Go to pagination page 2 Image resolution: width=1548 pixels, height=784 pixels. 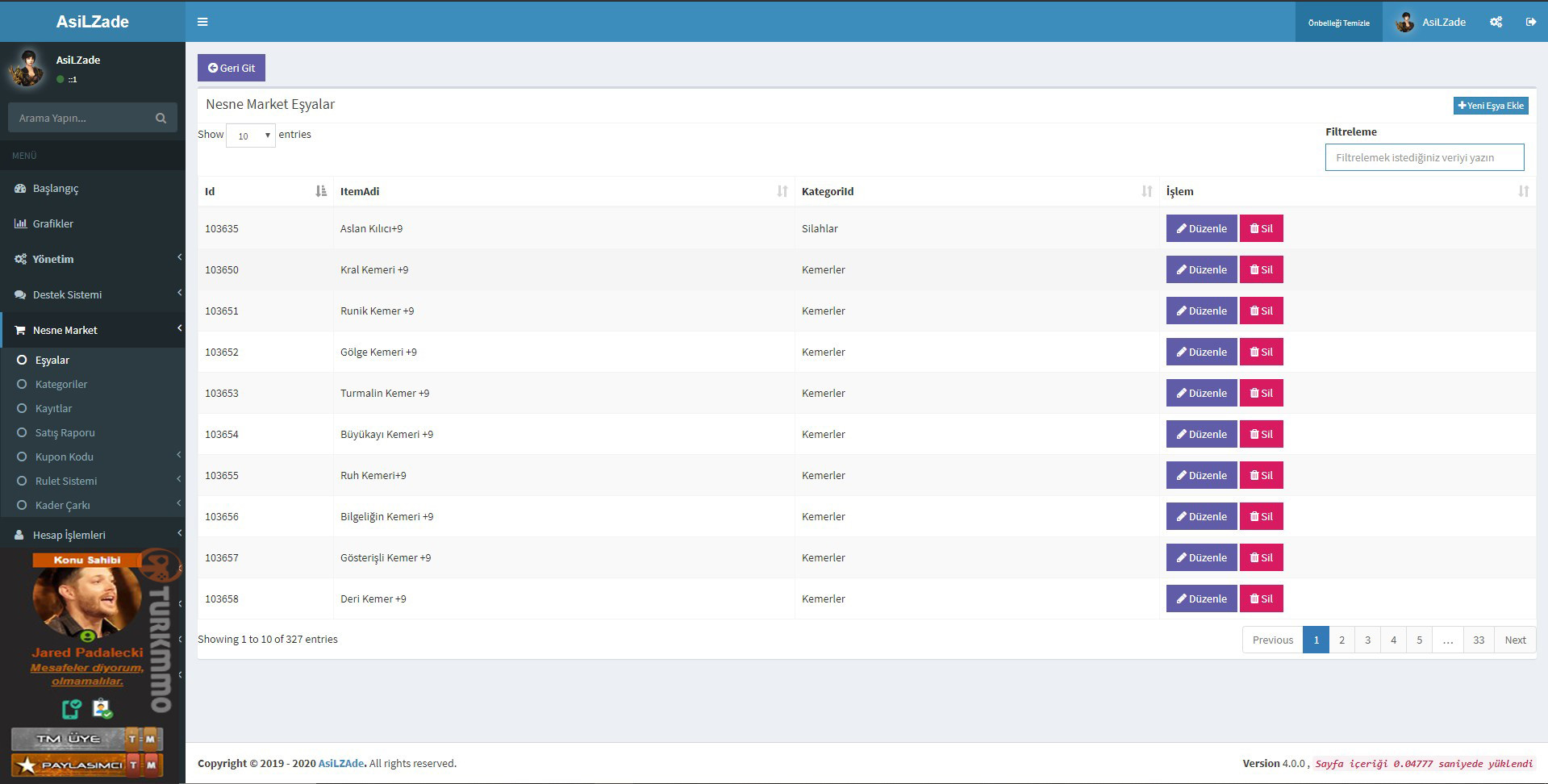point(1341,640)
